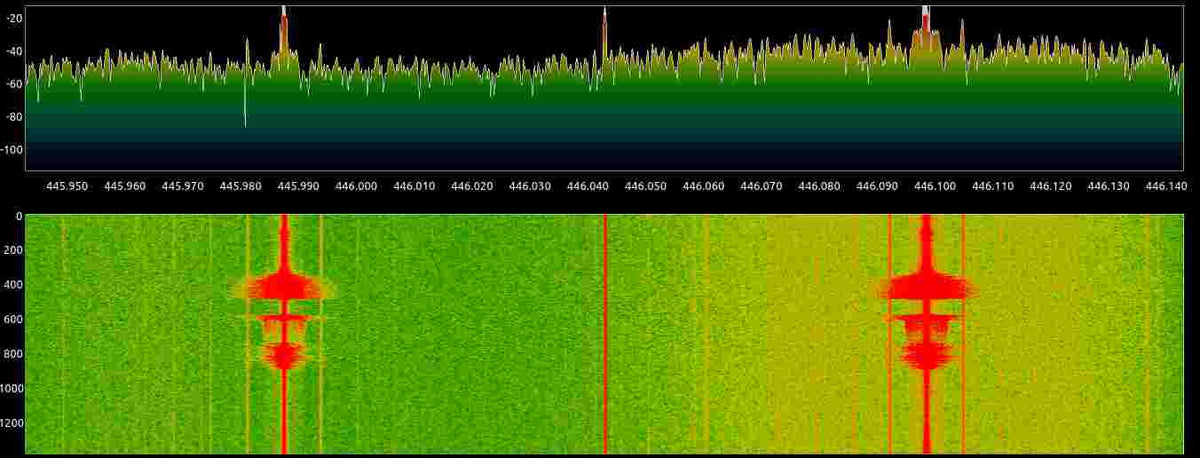Click the 446.110 frequency label
1200x458 pixels.
tap(995, 186)
